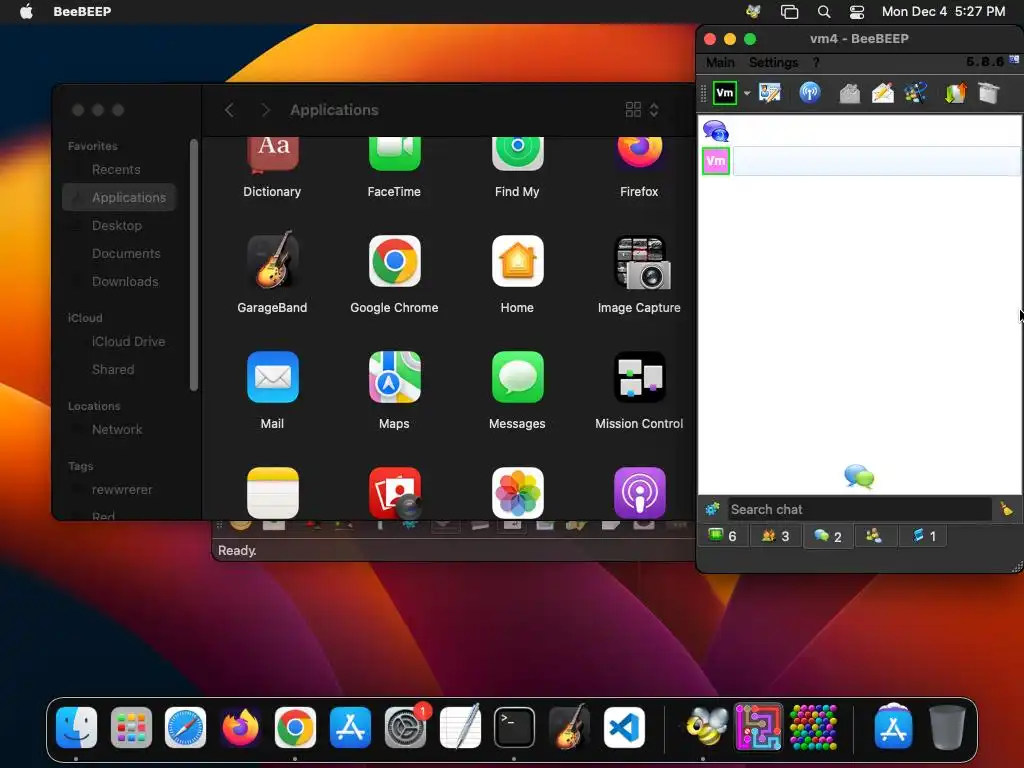Switch to the users tab showing 6

point(723,536)
